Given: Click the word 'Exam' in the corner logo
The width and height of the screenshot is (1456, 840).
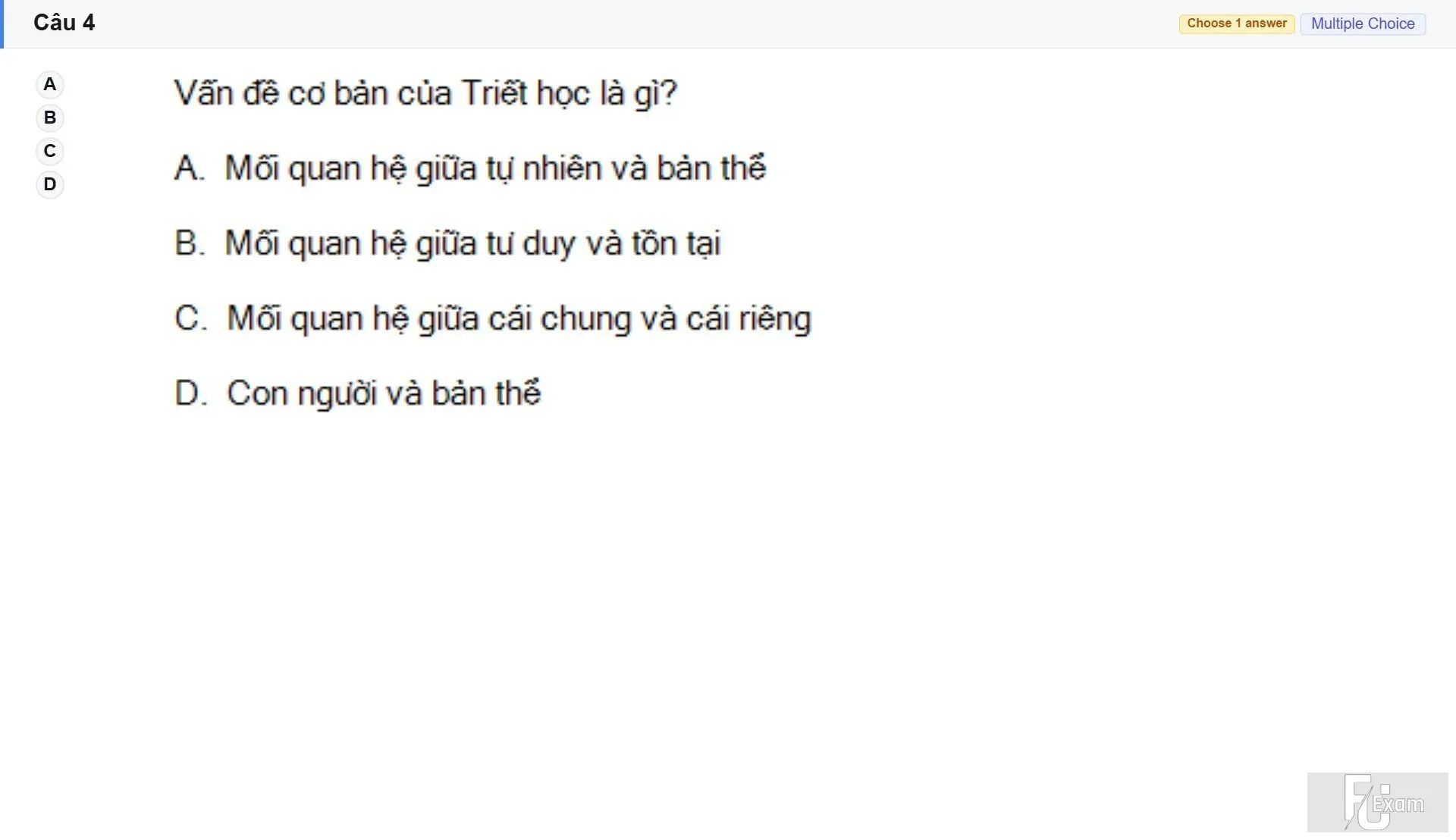Looking at the screenshot, I should click(1398, 804).
